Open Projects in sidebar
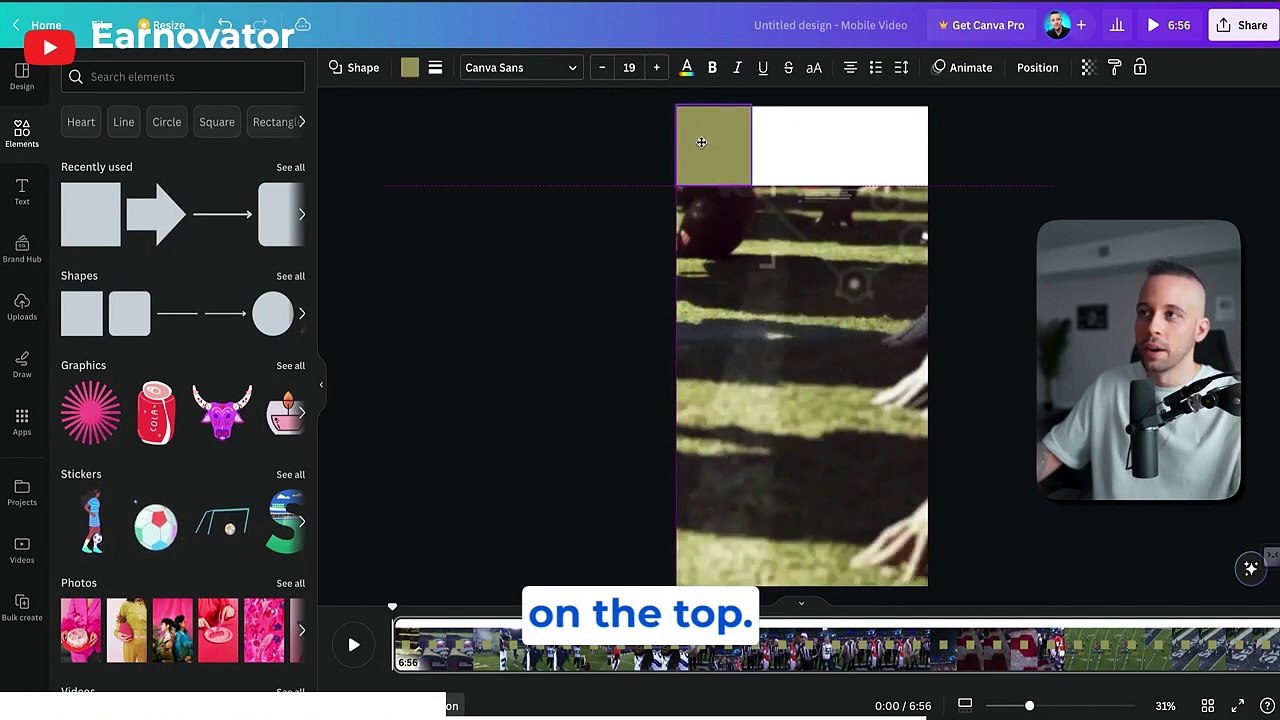 pos(22,492)
